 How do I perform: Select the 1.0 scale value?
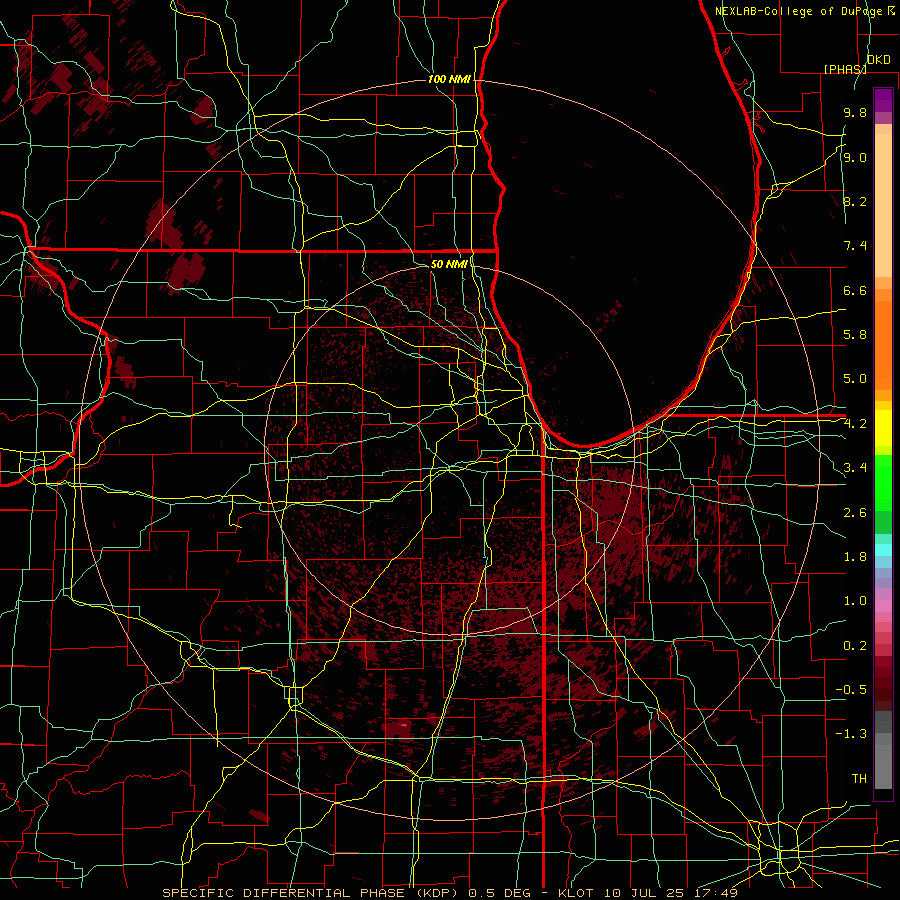click(x=855, y=601)
